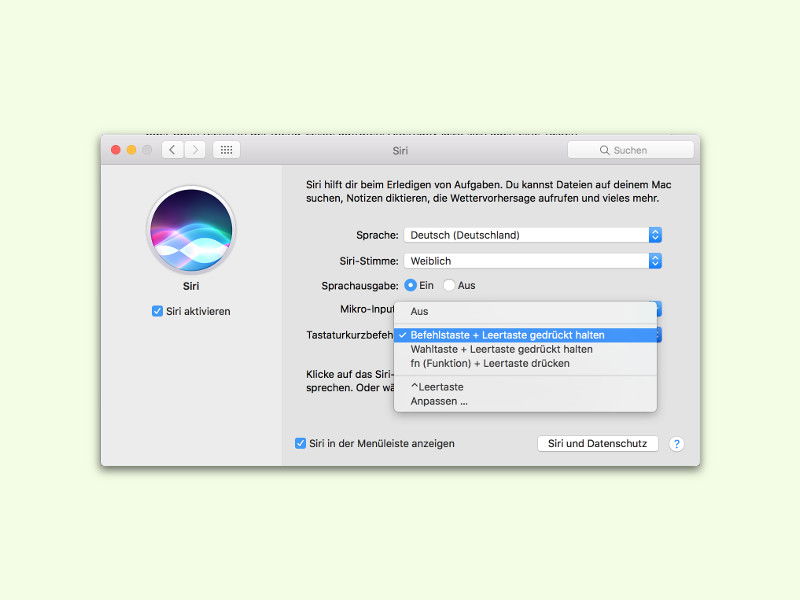Viewport: 800px width, 600px height.
Task: Open Siri und Datenschutz button
Action: point(597,443)
